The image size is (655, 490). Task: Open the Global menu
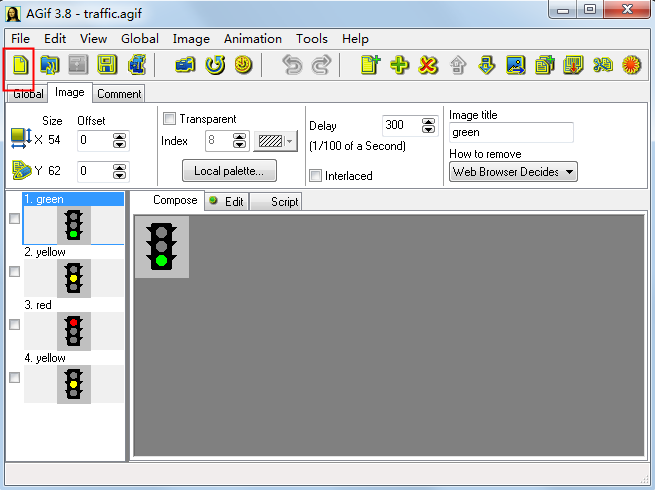(140, 39)
